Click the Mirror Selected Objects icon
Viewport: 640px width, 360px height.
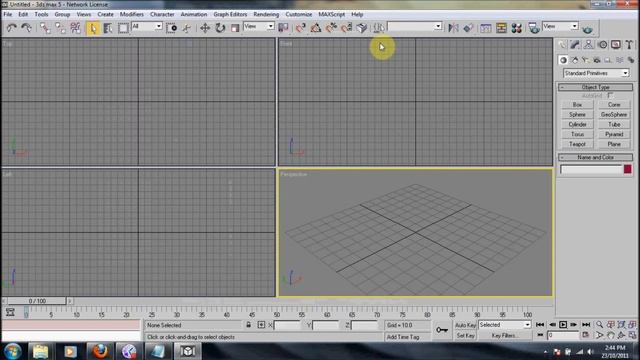[x=453, y=28]
